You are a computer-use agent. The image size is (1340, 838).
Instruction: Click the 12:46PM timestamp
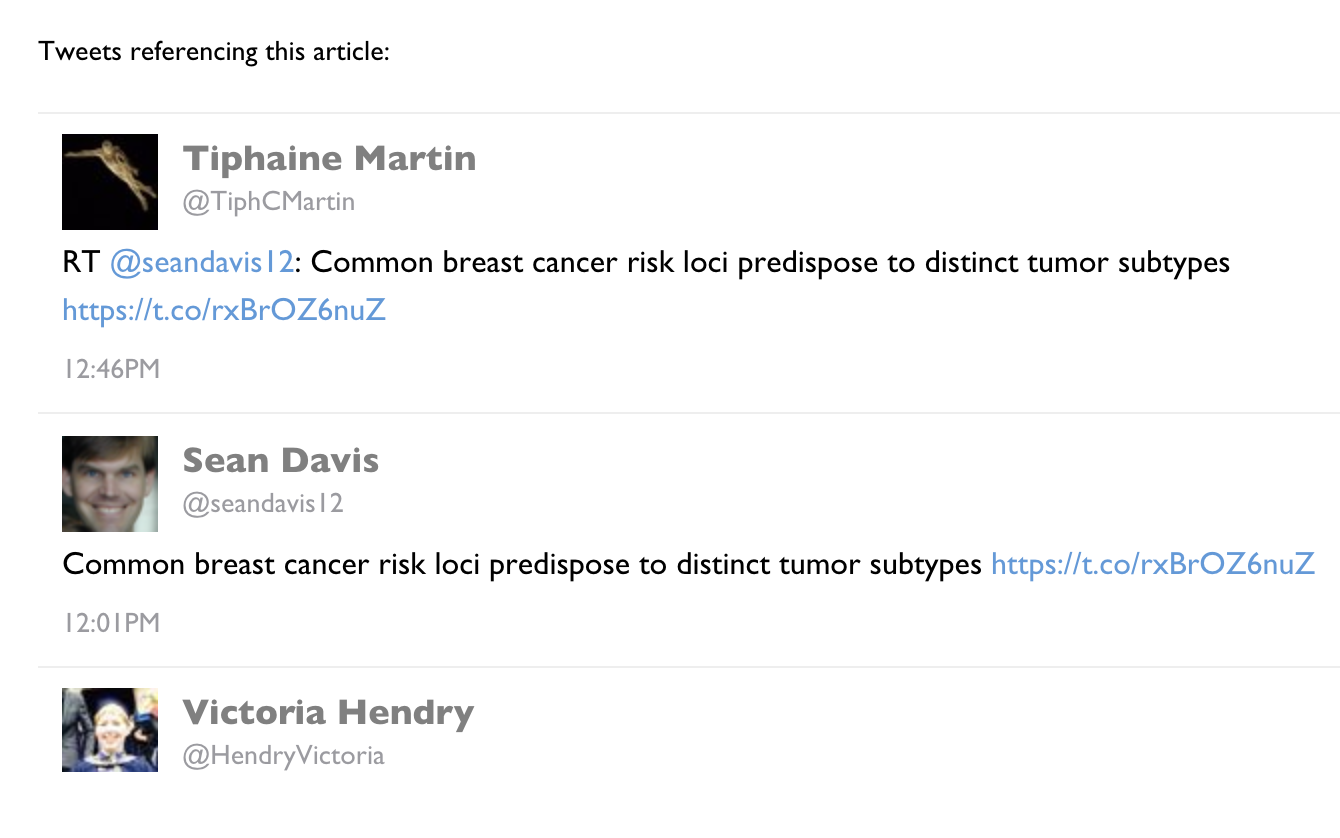[x=111, y=369]
